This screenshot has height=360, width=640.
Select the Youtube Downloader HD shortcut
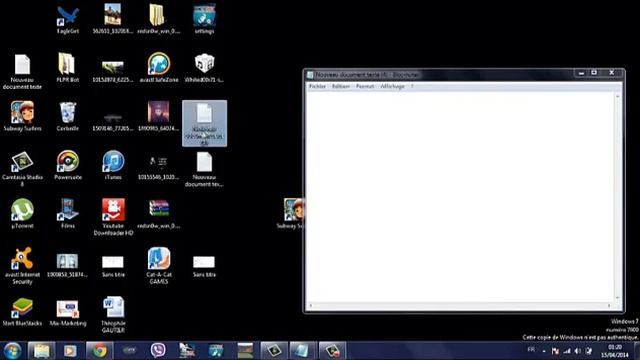pos(113,217)
